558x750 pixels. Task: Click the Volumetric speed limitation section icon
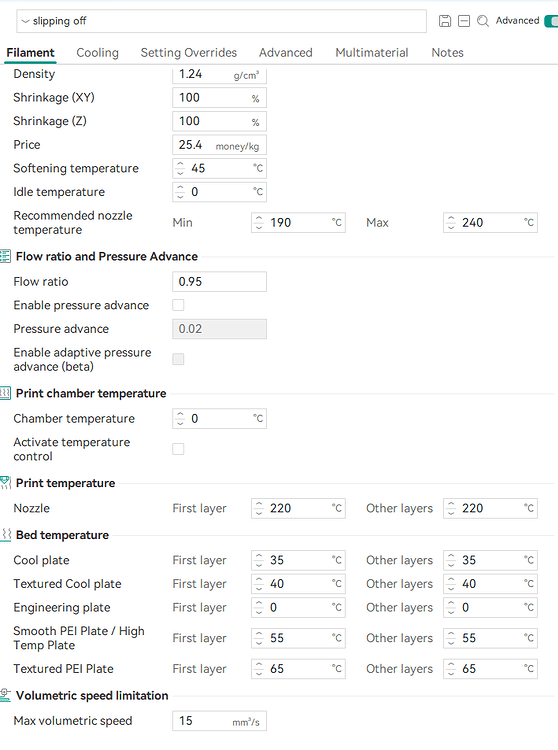(x=5, y=695)
